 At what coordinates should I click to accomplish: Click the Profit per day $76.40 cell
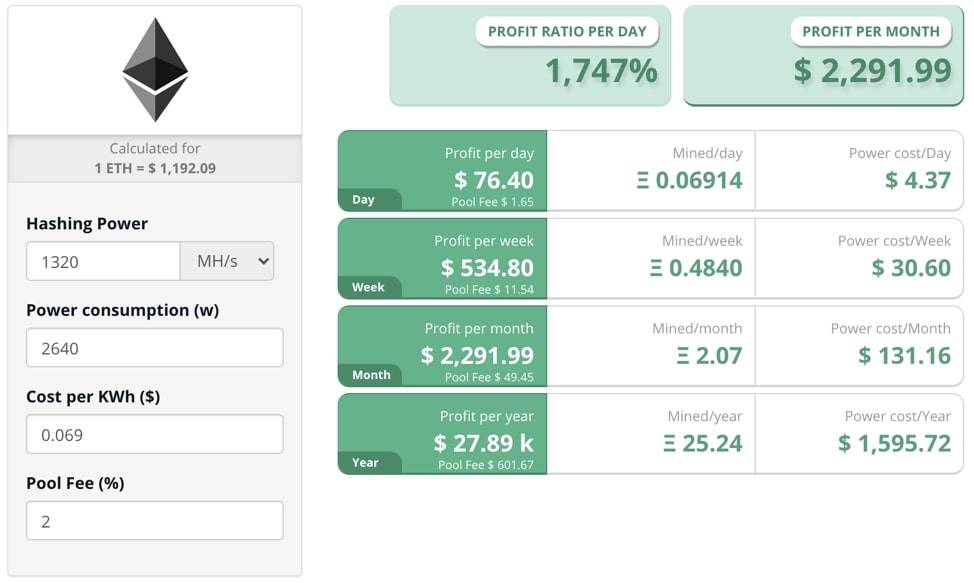pyautogui.click(x=493, y=180)
